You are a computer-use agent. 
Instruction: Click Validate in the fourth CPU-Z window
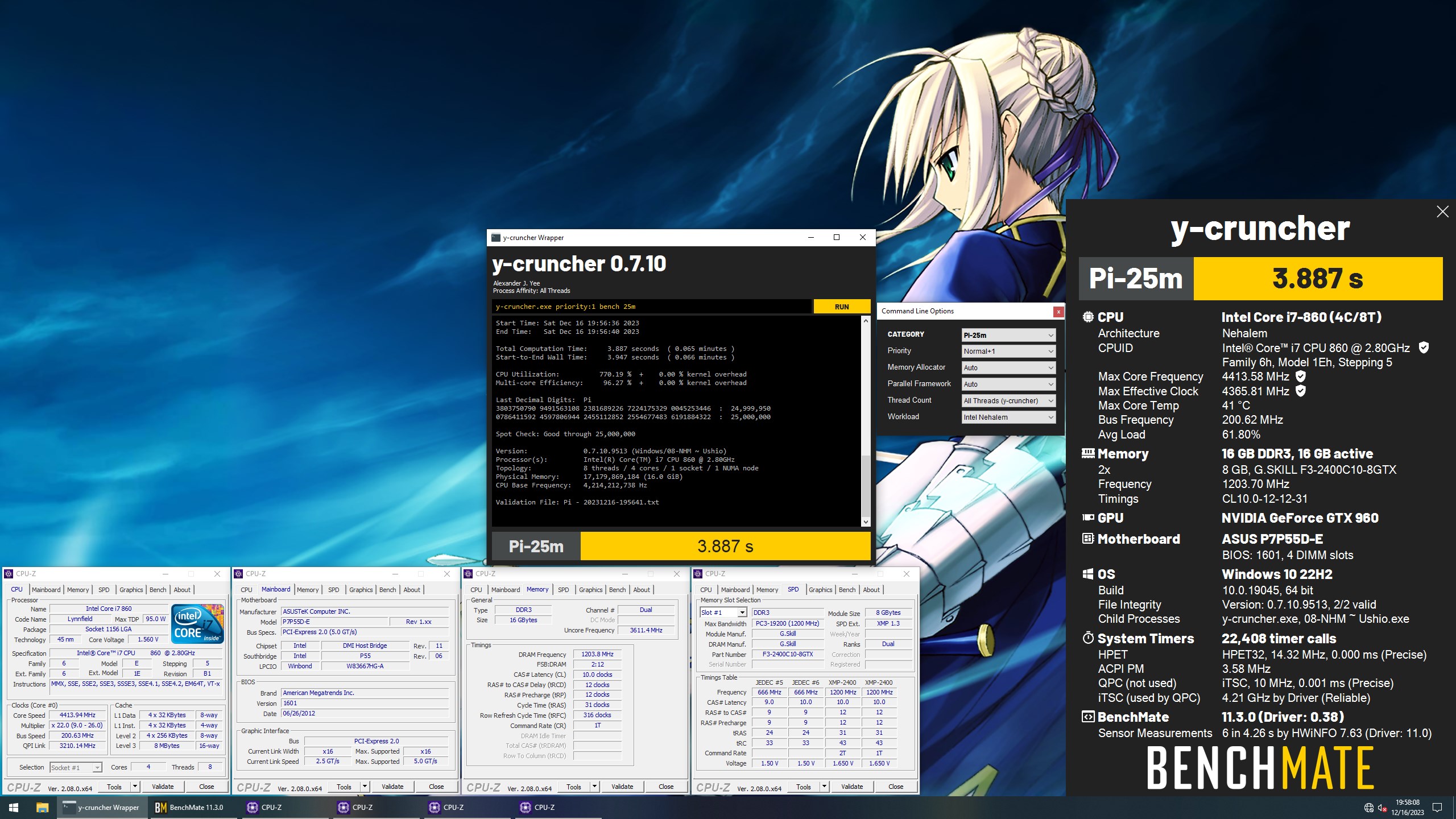point(852,787)
